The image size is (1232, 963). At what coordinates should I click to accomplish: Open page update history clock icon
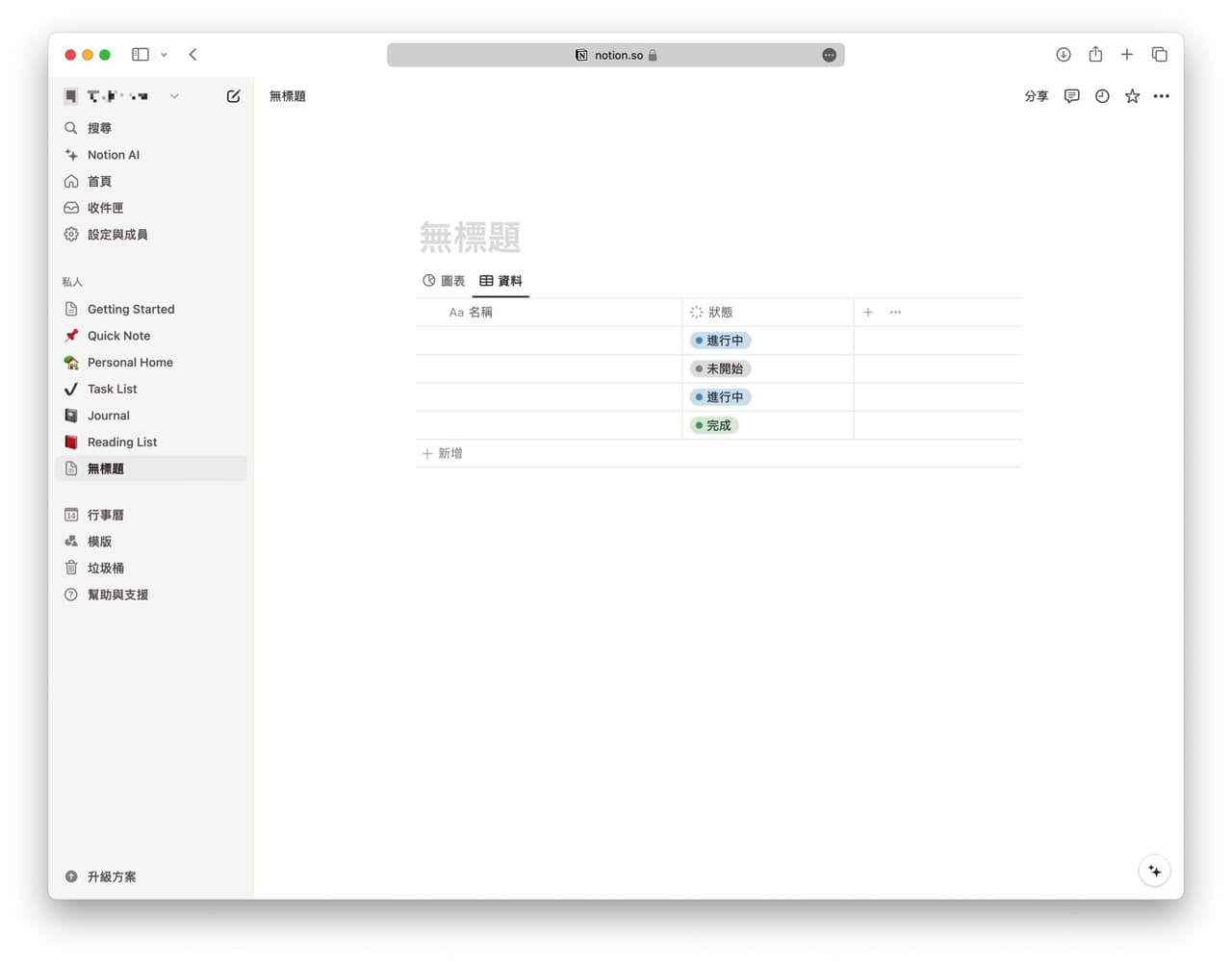pyautogui.click(x=1102, y=96)
